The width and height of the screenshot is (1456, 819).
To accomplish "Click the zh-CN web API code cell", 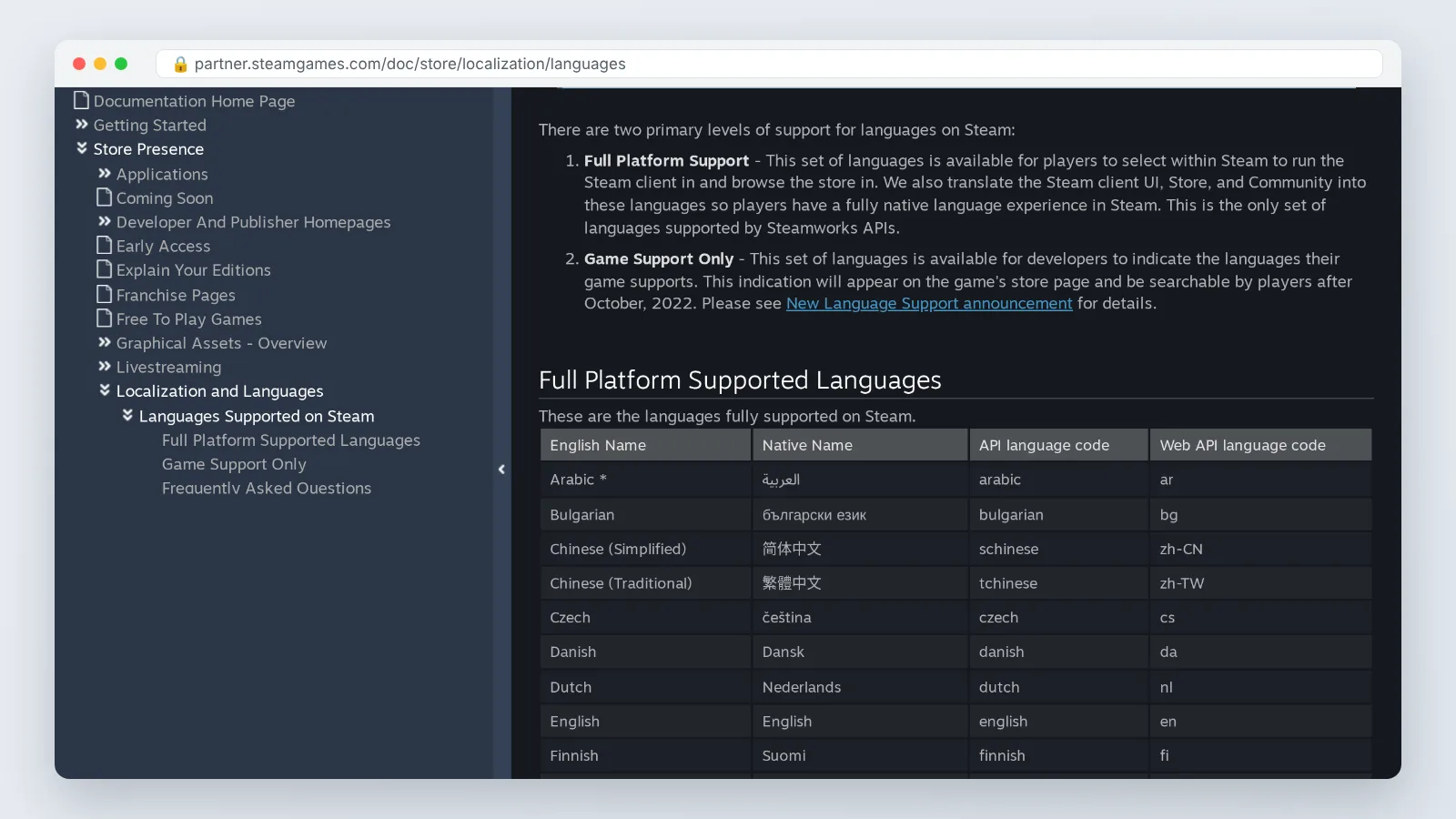I will pos(1260,550).
